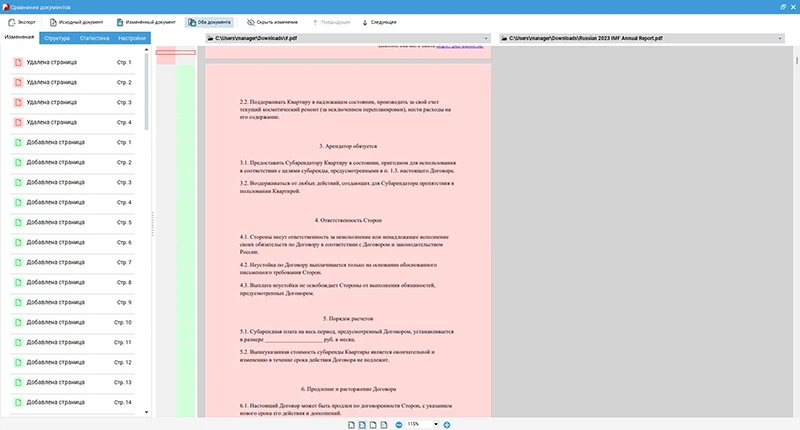Select Удалена страница Стр. 2 entry
The width and height of the screenshot is (800, 430).
72,82
